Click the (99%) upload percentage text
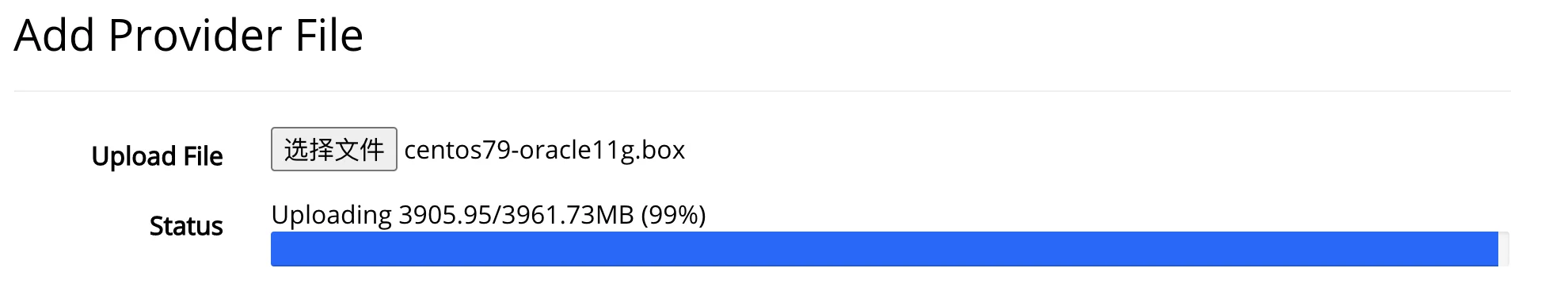Screen dimensions: 1568x295 [673, 215]
